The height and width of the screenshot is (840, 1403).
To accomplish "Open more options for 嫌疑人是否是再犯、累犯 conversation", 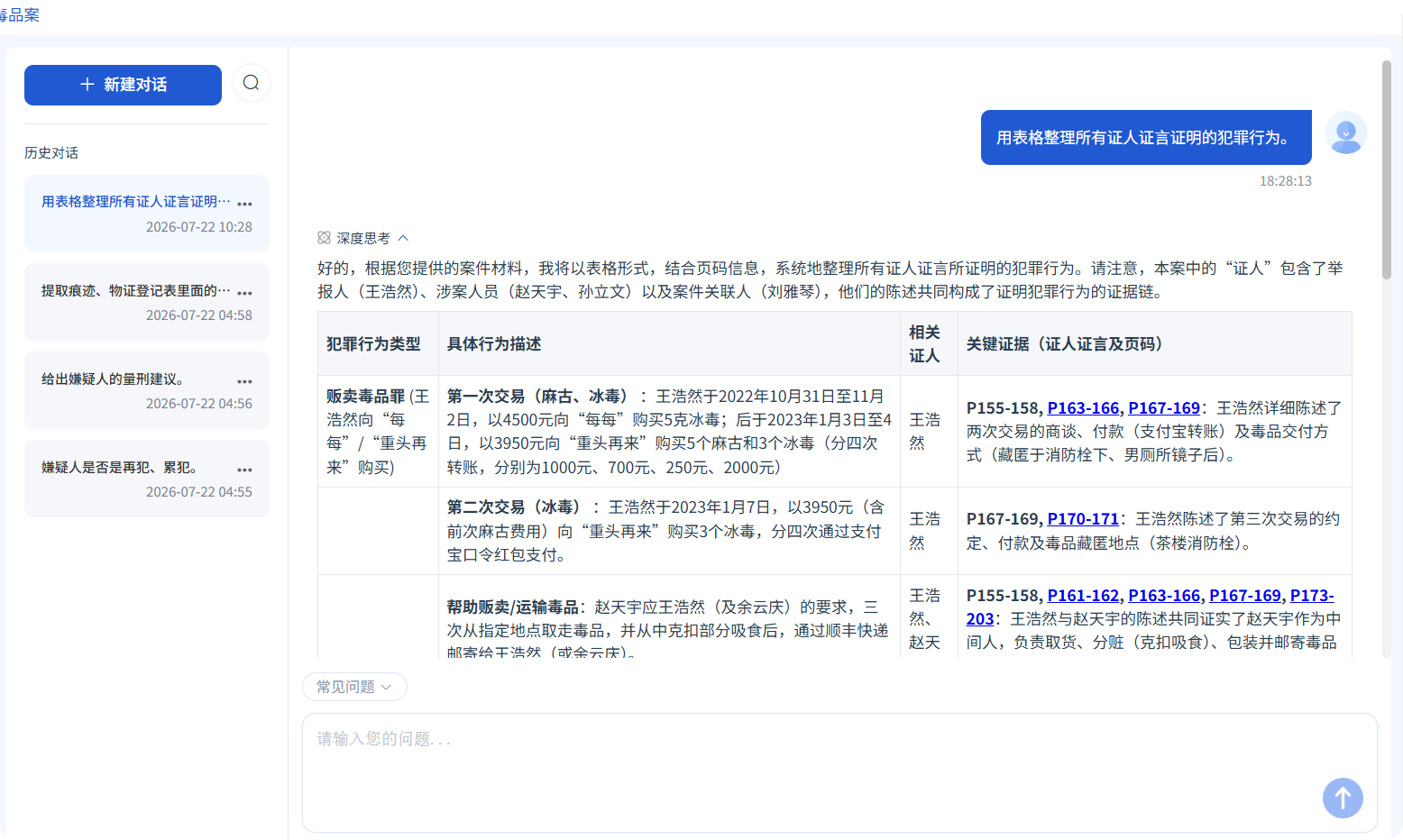I will [244, 470].
